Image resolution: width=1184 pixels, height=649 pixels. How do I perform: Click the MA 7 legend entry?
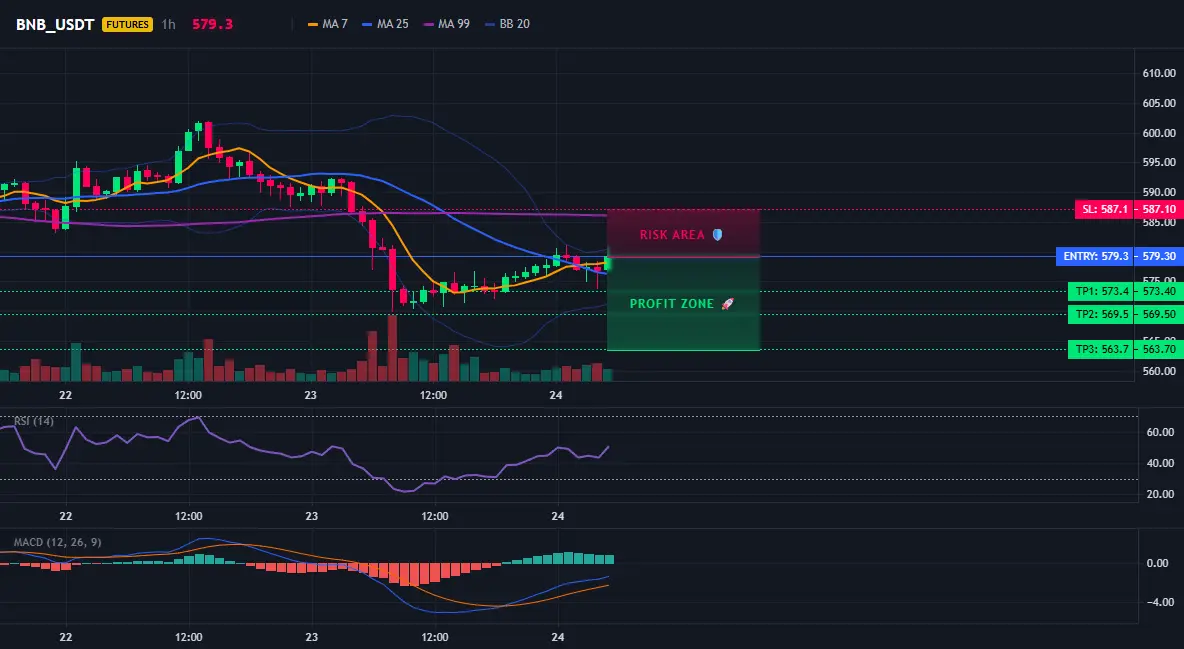point(328,24)
